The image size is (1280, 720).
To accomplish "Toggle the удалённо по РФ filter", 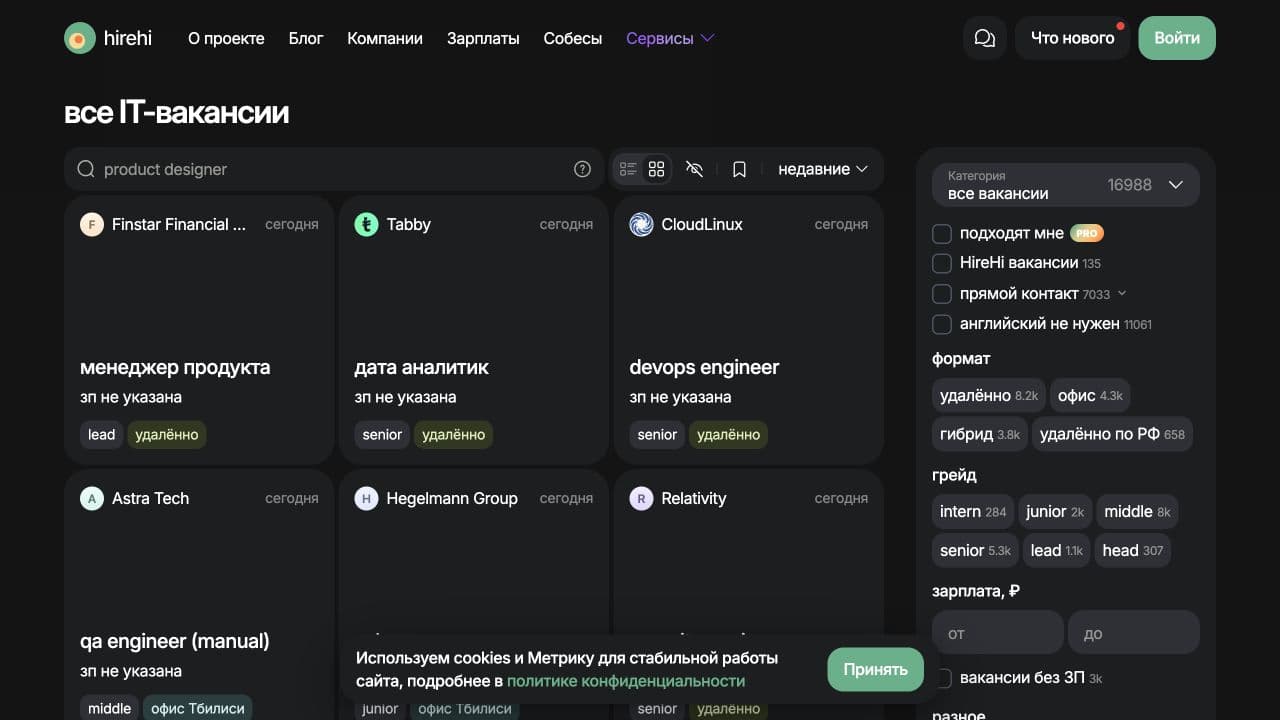I will click(1112, 434).
